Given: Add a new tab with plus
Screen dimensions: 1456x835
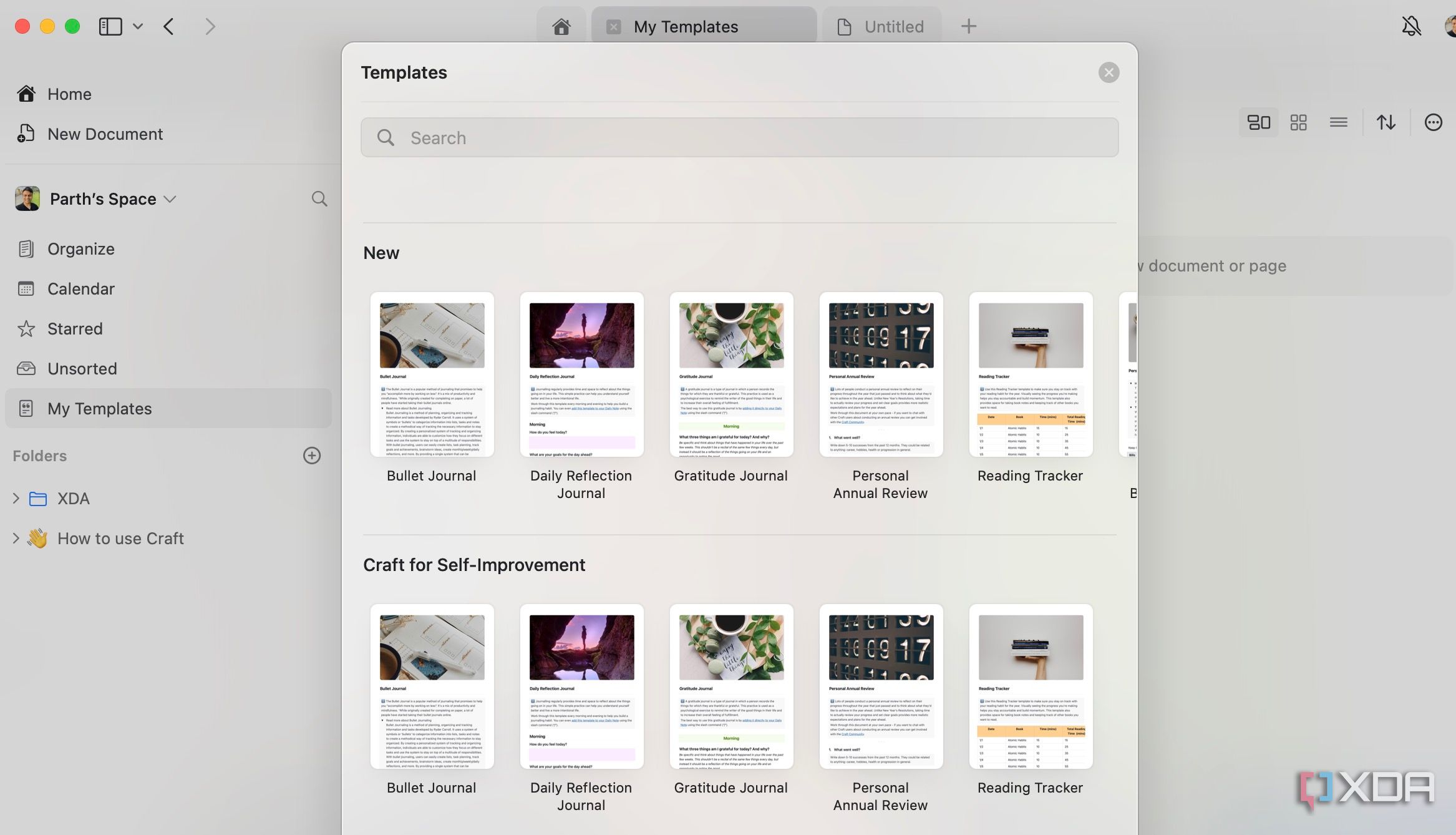Looking at the screenshot, I should [x=968, y=26].
